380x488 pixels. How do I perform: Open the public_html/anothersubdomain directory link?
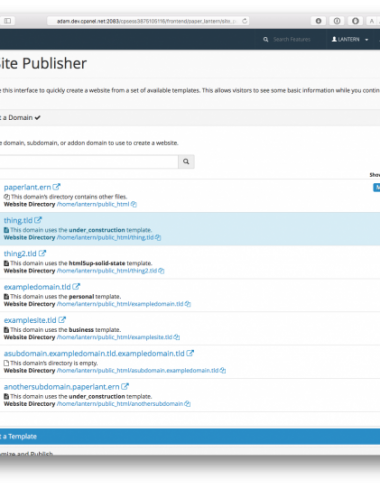(x=120, y=404)
